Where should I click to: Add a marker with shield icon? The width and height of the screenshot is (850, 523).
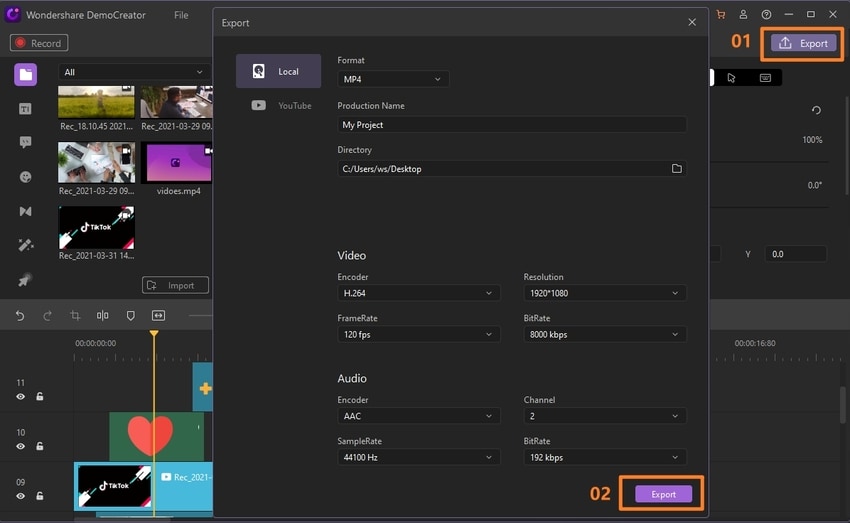(x=131, y=315)
